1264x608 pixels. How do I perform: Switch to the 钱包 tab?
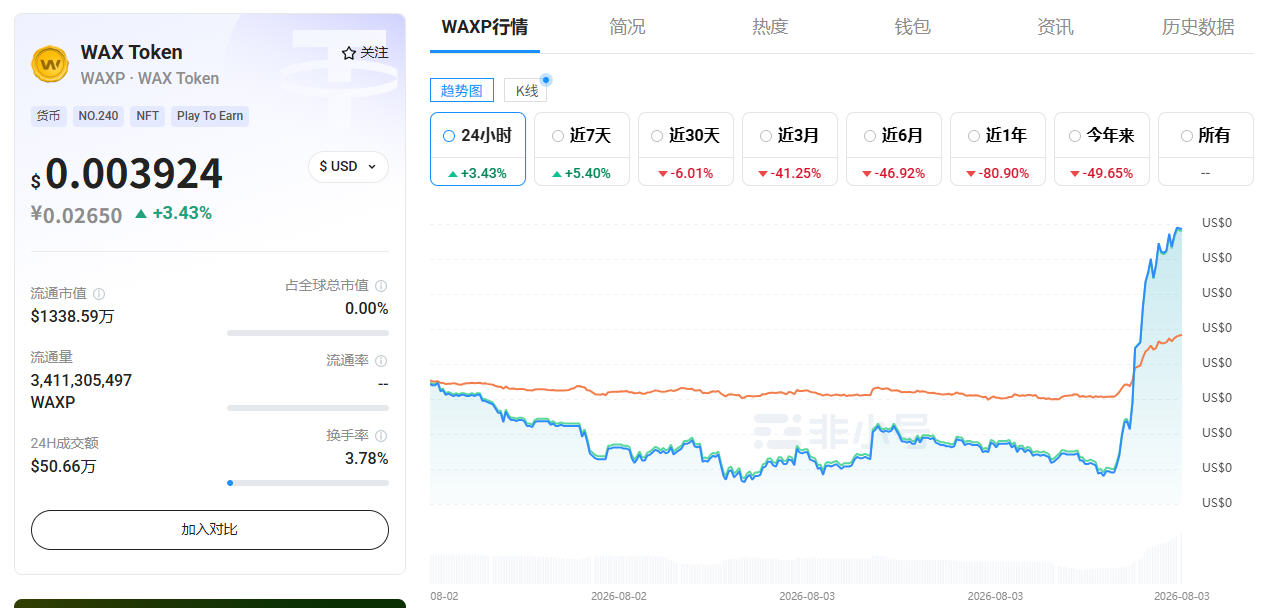[x=912, y=27]
